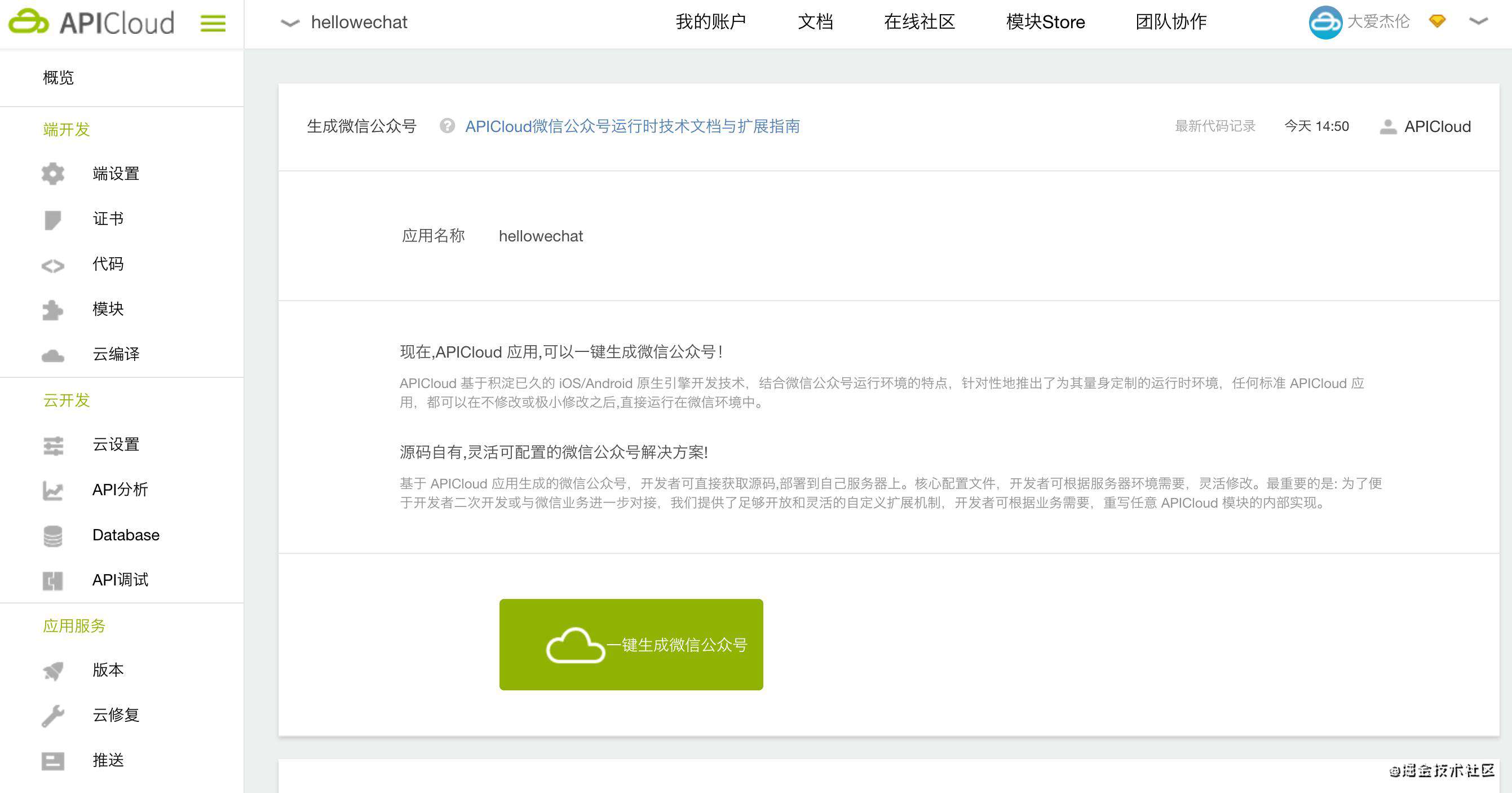Click hellowechat title in top bar

359,23
